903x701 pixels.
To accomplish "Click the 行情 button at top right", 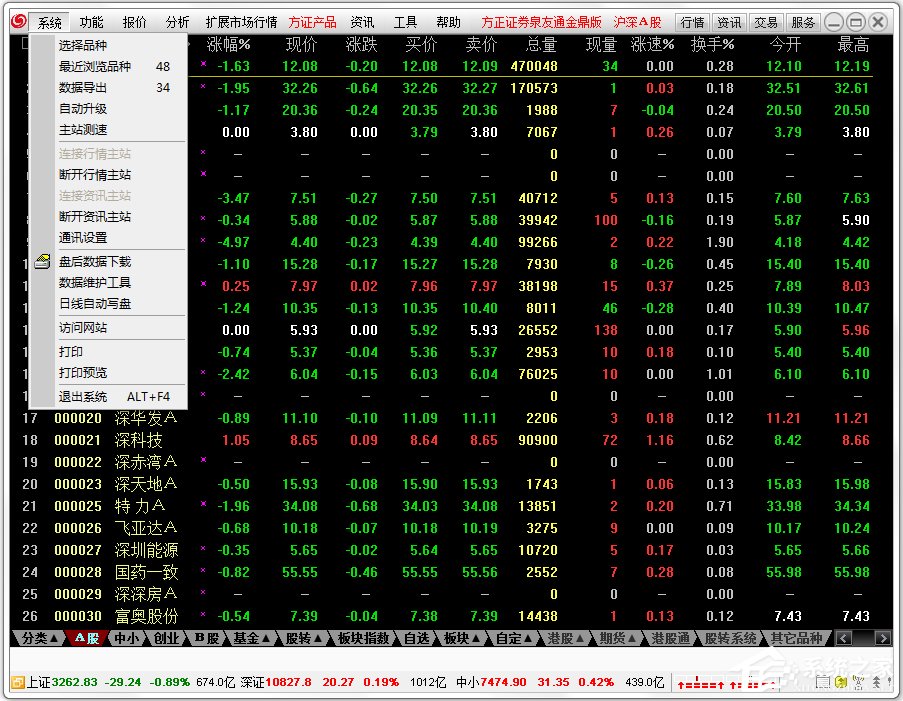I will 692,22.
